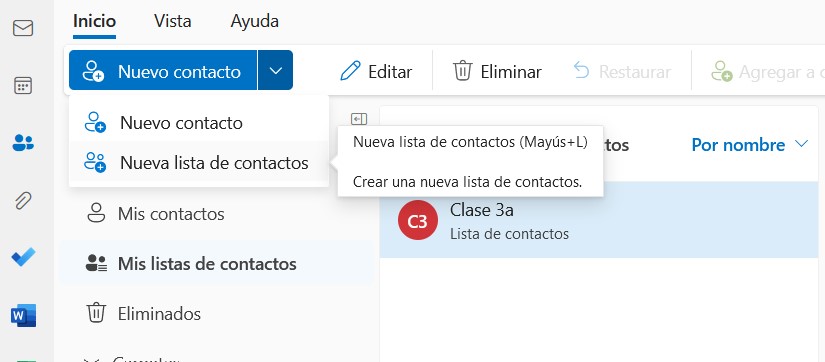
Task: Open the To Do checkmark icon
Action: tap(23, 257)
